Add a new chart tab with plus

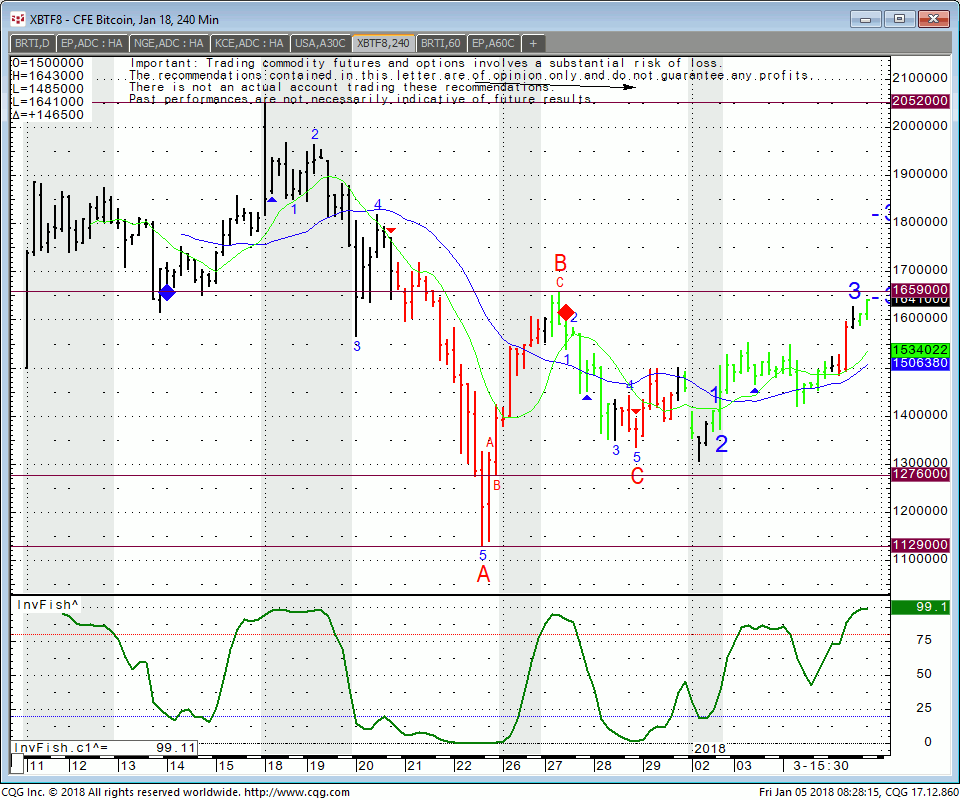[x=533, y=43]
